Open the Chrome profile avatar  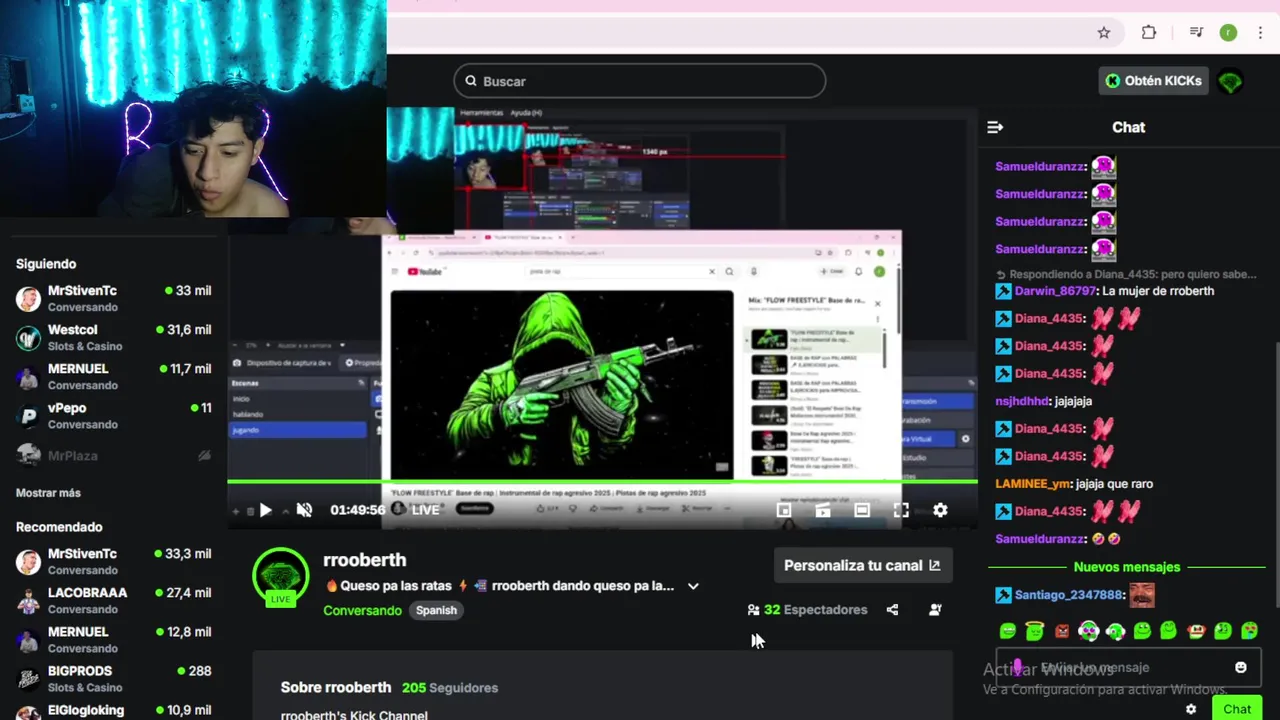(x=1228, y=32)
